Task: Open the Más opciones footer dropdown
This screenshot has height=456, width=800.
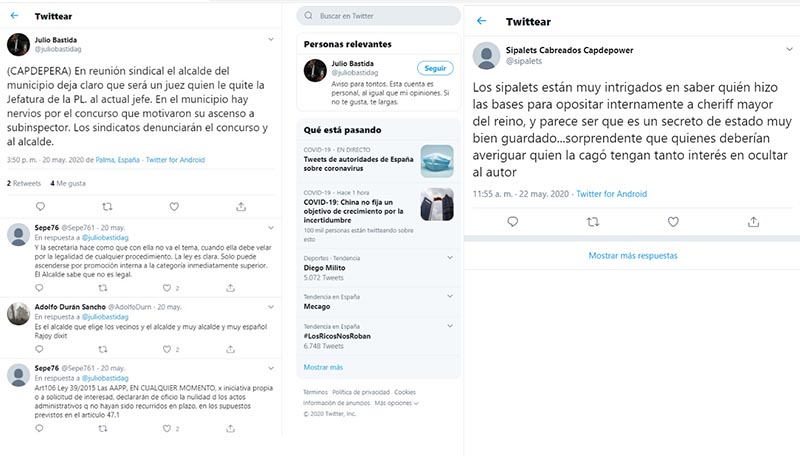Action: (x=396, y=403)
